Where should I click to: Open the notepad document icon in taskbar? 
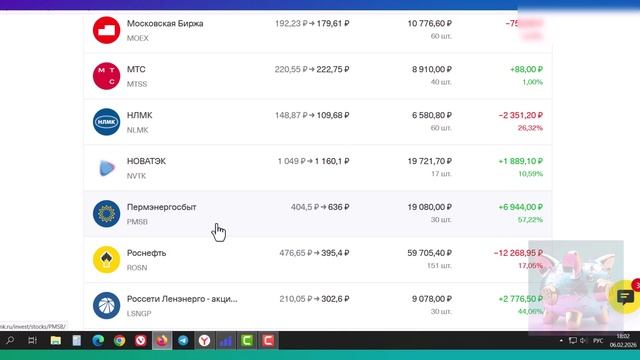[x=76, y=340]
